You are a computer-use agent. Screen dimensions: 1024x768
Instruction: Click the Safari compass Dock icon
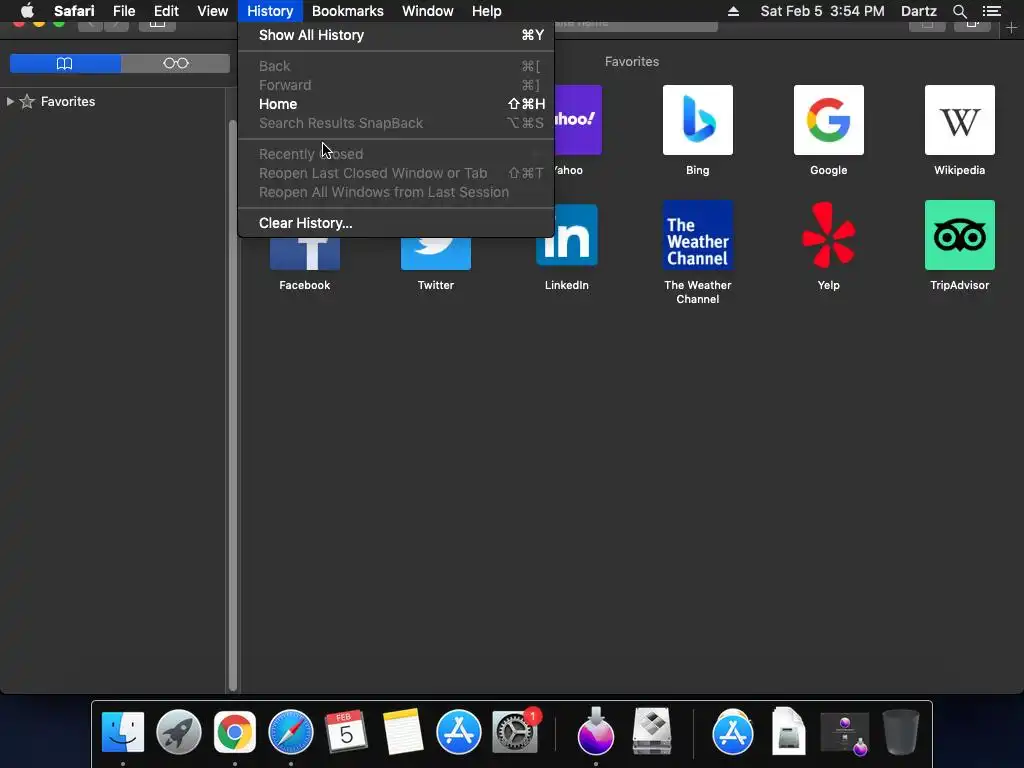(291, 731)
